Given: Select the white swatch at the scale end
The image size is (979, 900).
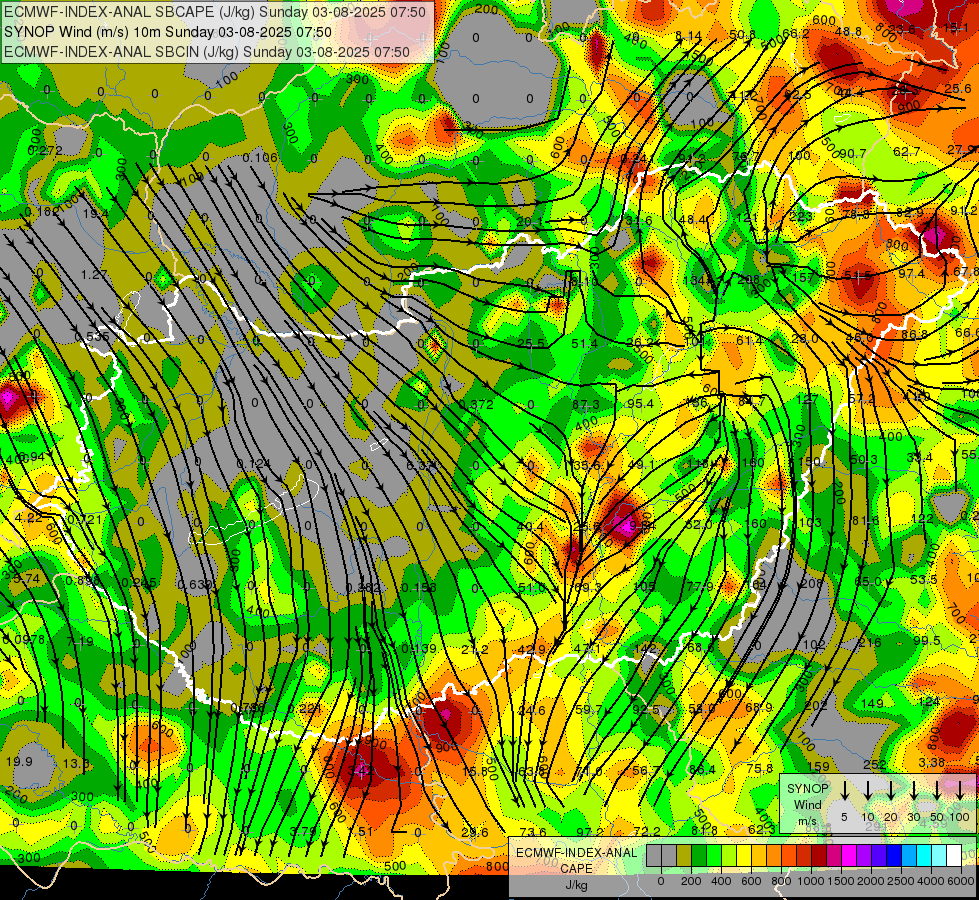Looking at the screenshot, I should [953, 856].
